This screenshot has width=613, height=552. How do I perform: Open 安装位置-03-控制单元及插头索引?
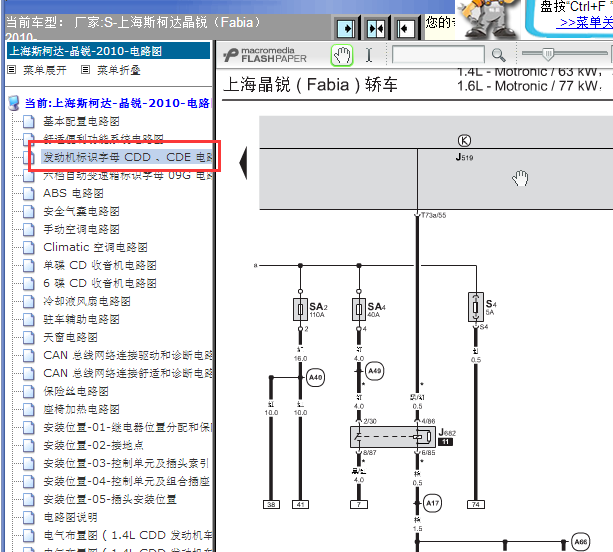coord(126,463)
